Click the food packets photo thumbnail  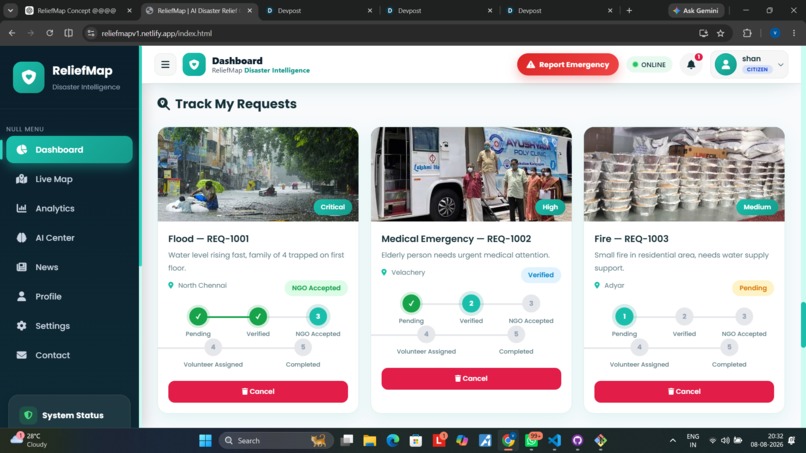tap(684, 174)
